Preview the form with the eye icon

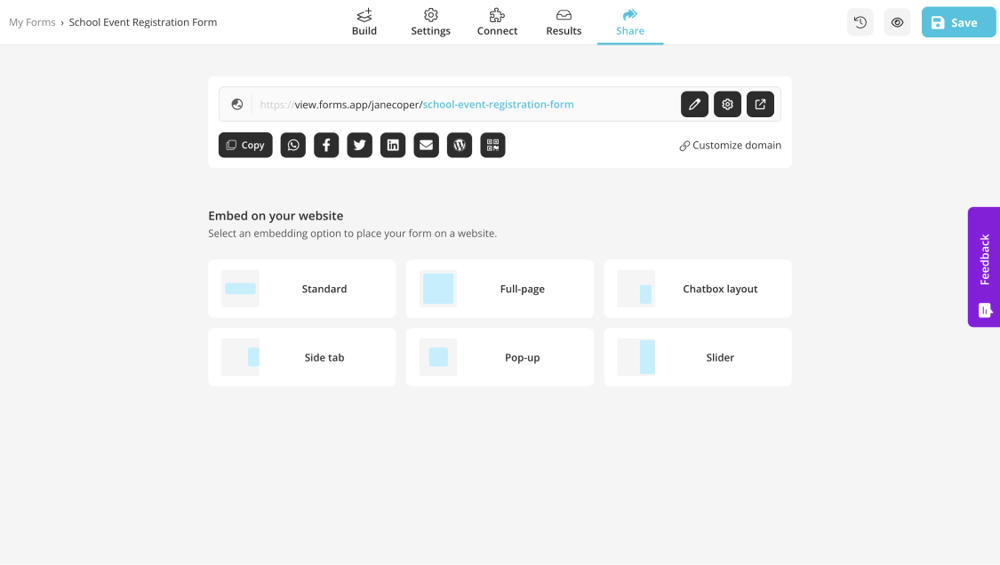pyautogui.click(x=897, y=22)
